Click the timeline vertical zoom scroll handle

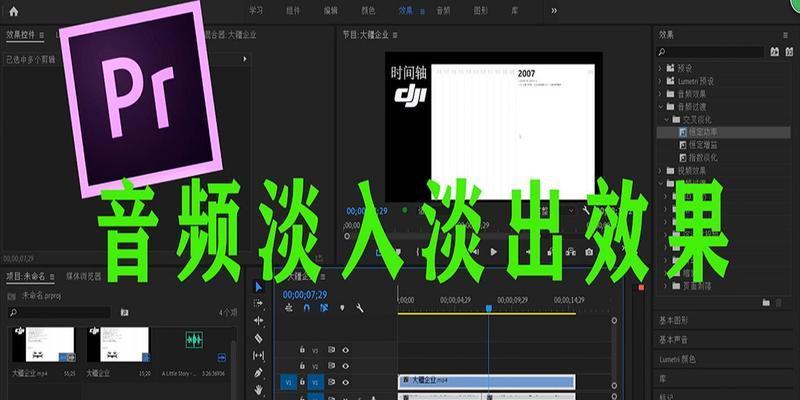614,320
